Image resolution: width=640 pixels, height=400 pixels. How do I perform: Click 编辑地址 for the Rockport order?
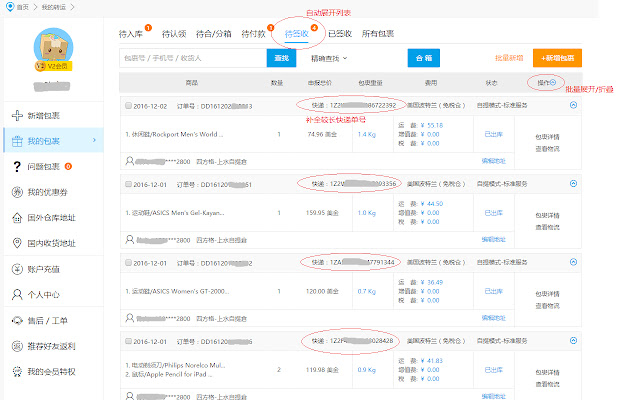pos(493,161)
